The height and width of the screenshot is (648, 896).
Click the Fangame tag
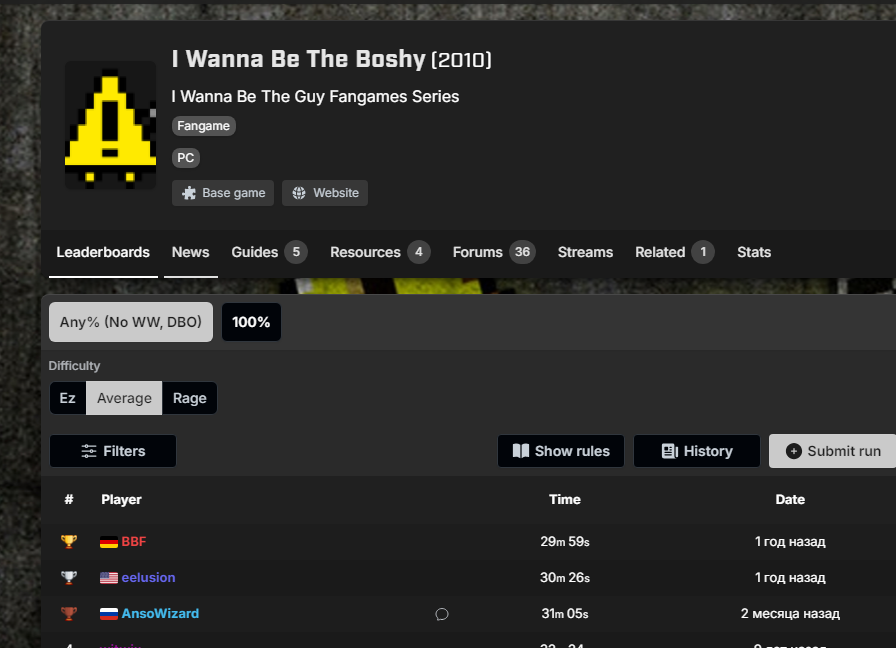tap(203, 126)
